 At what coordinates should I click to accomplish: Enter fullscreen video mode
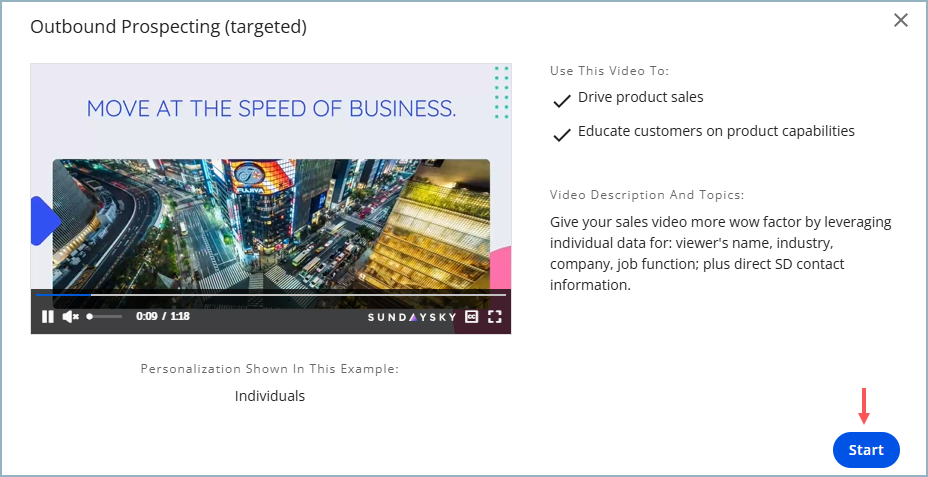pos(495,317)
